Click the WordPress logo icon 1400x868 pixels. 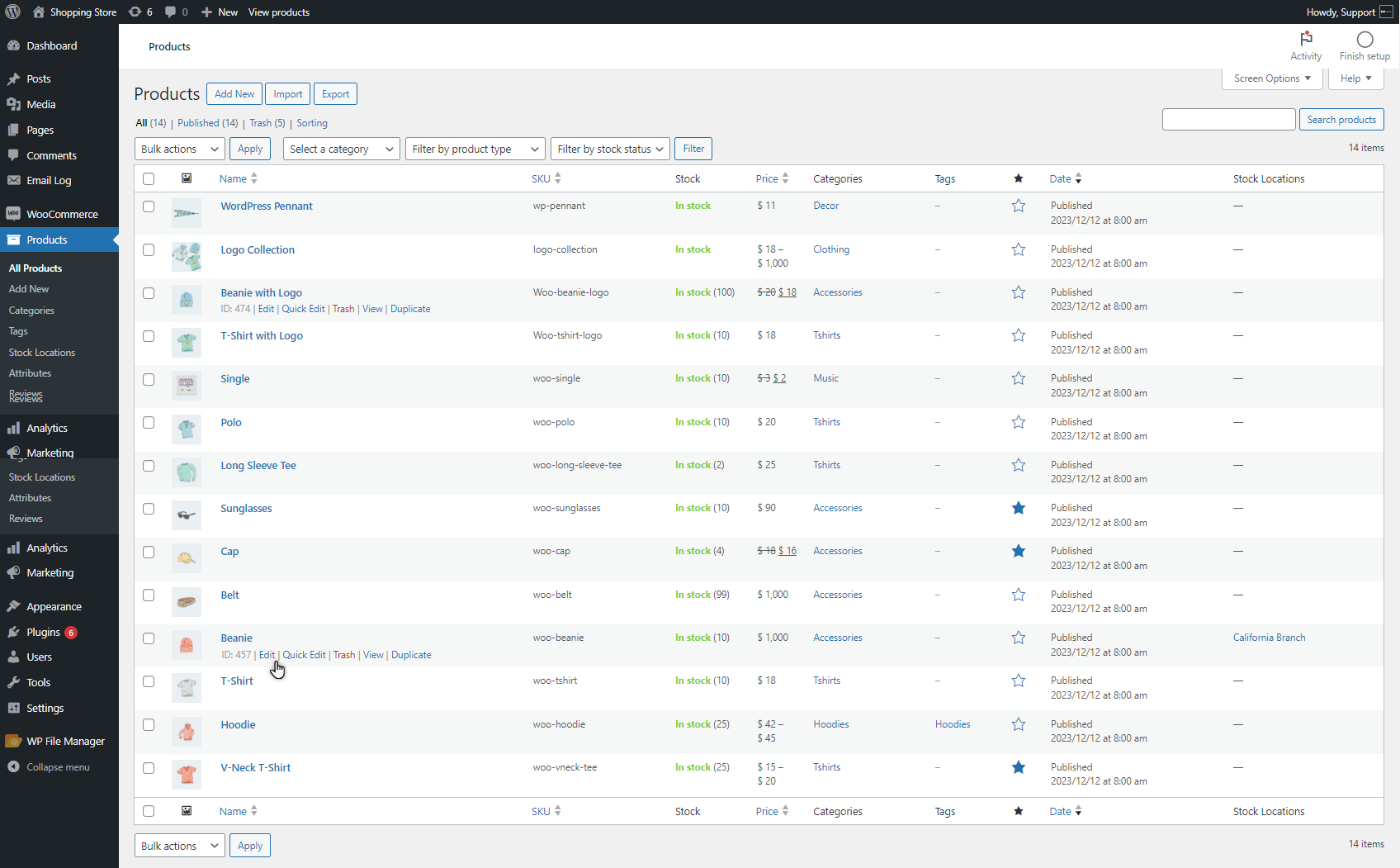point(13,12)
